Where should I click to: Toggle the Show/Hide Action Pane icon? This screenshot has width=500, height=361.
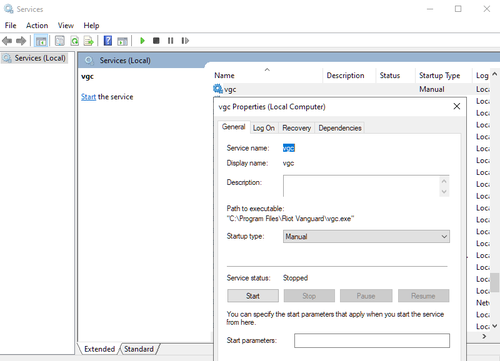(x=122, y=41)
